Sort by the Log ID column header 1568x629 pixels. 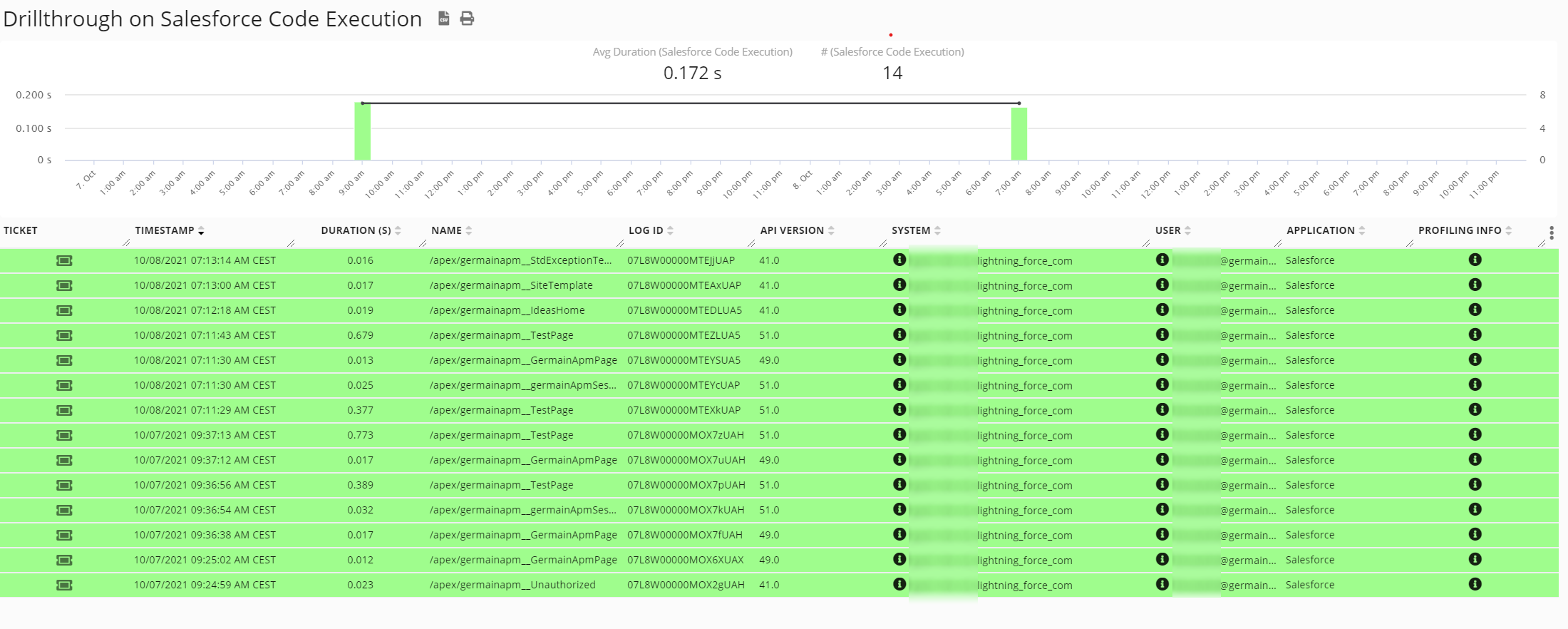point(646,230)
